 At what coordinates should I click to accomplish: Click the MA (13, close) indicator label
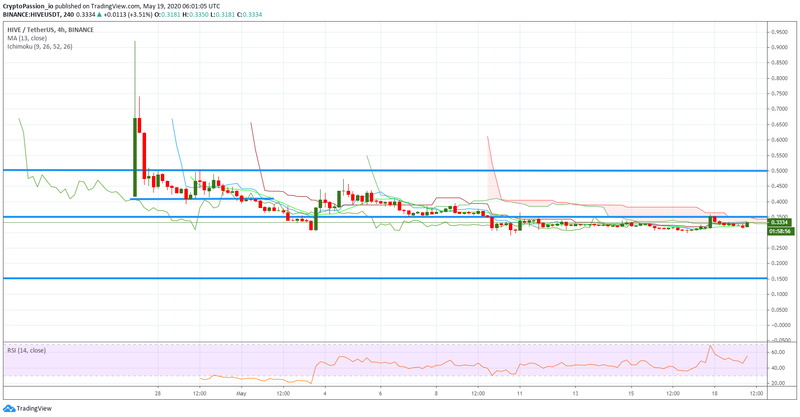(x=27, y=38)
